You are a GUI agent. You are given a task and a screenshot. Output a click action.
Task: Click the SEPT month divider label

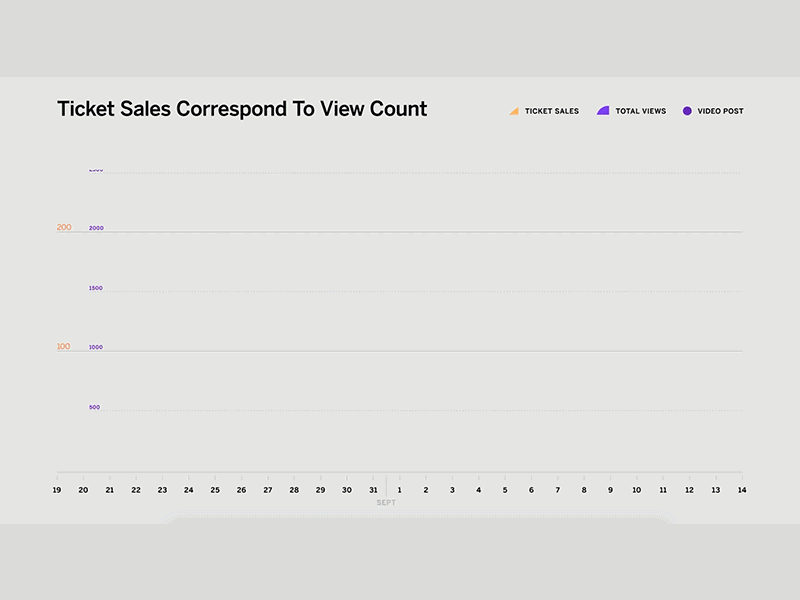pos(386,503)
